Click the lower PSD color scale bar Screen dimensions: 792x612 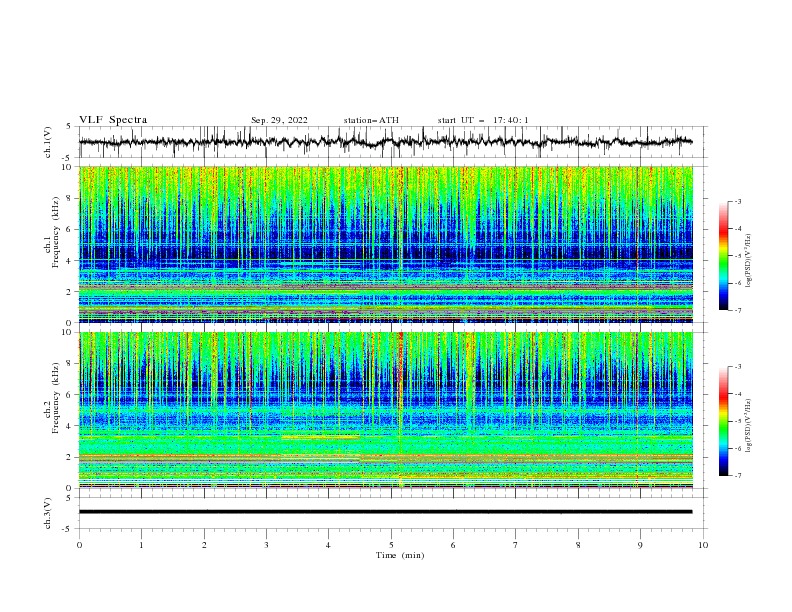pyautogui.click(x=723, y=421)
